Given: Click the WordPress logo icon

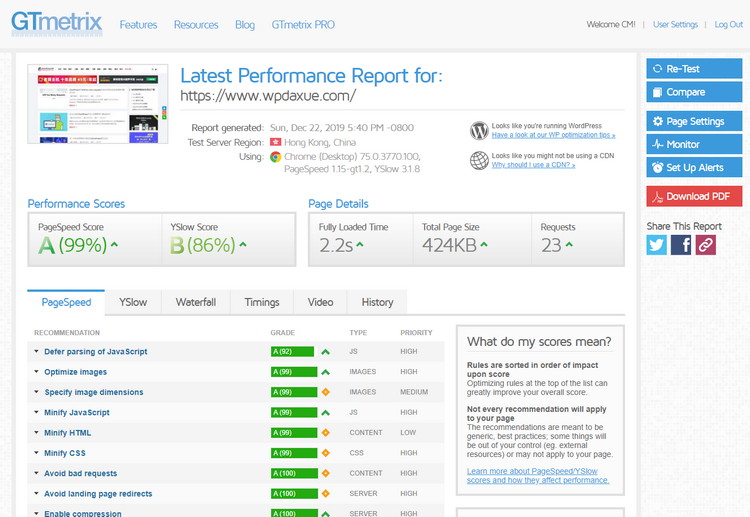Looking at the screenshot, I should pyautogui.click(x=479, y=130).
